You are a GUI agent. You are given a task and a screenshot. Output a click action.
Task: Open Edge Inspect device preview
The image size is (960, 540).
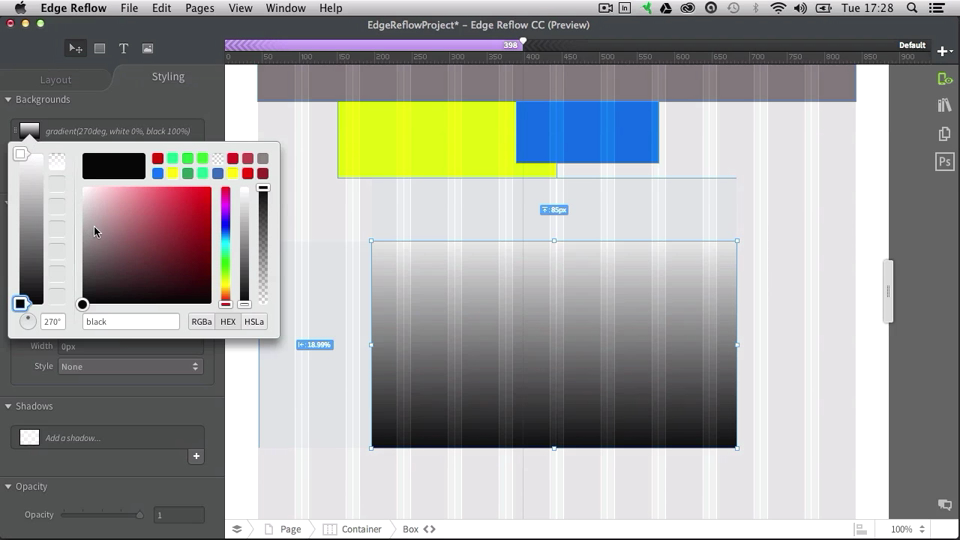pyautogui.click(x=945, y=79)
